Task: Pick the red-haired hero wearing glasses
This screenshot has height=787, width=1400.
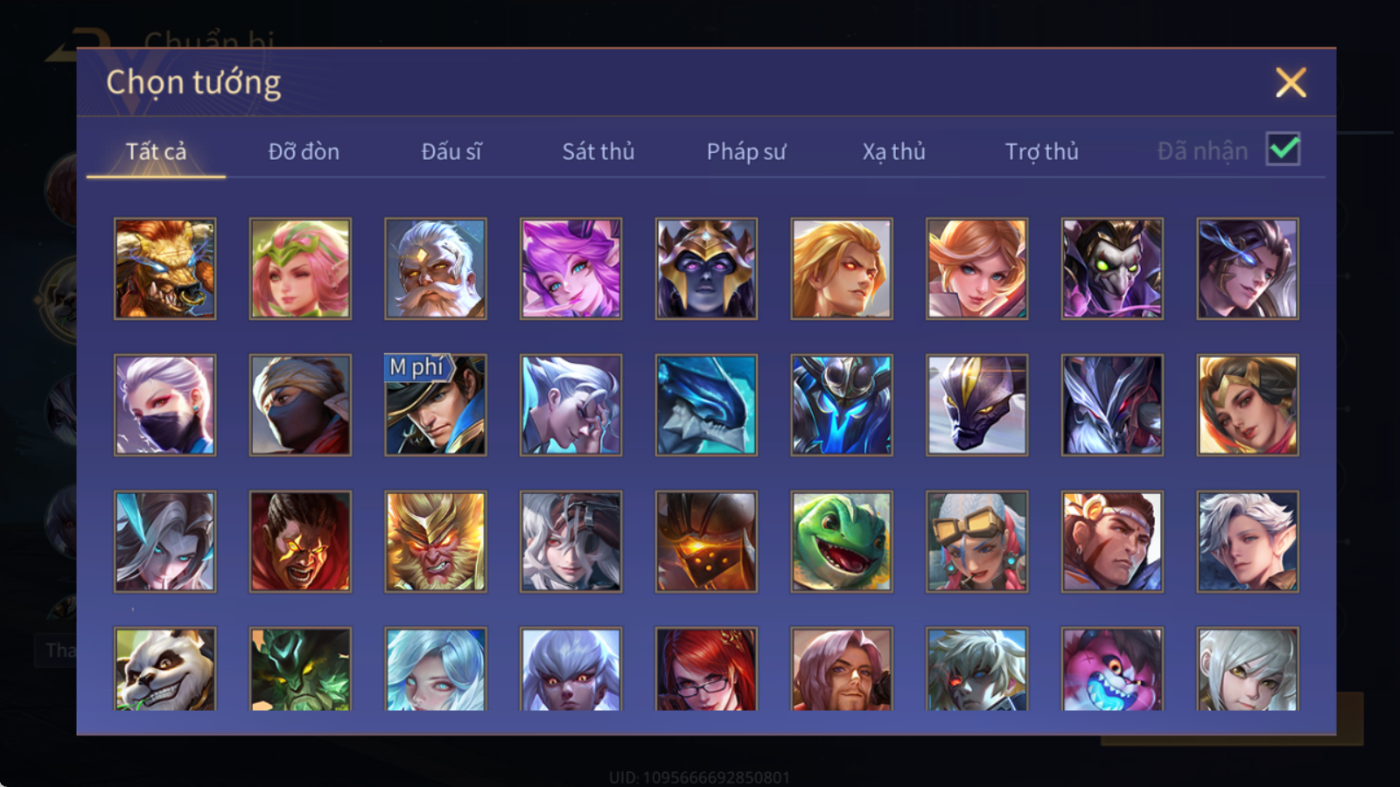Action: (706, 669)
